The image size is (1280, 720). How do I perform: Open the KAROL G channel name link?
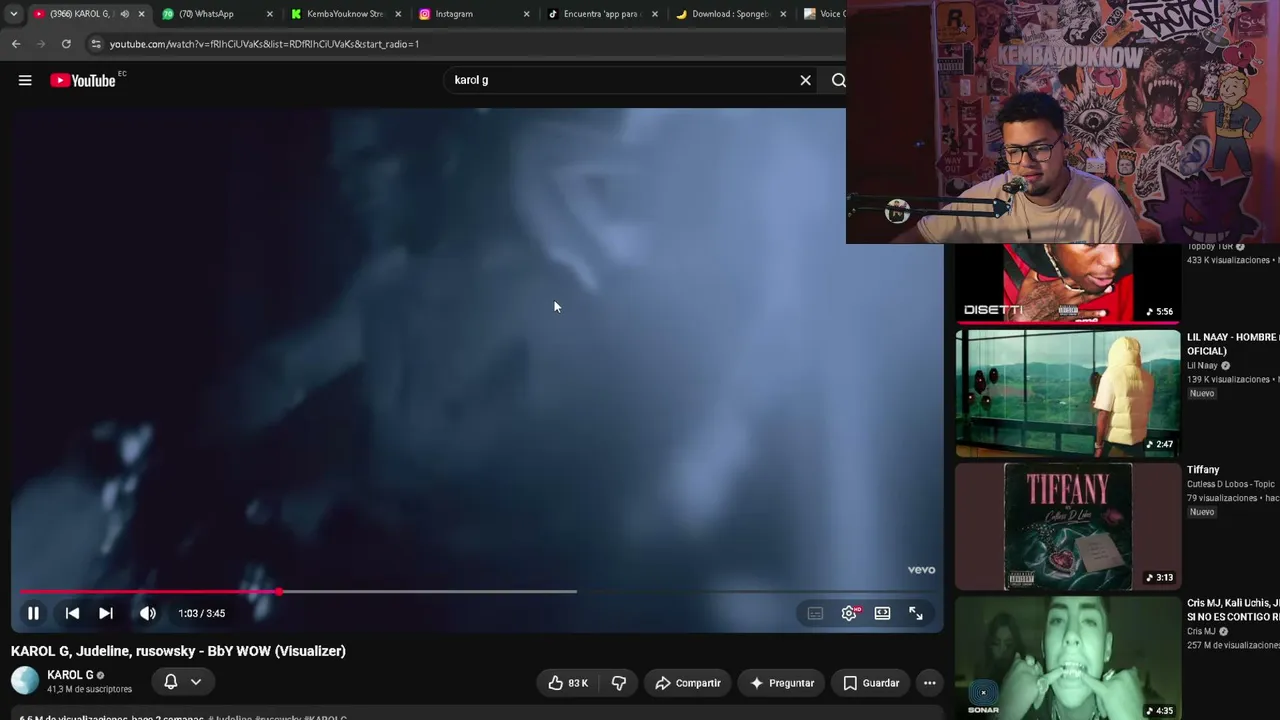70,675
